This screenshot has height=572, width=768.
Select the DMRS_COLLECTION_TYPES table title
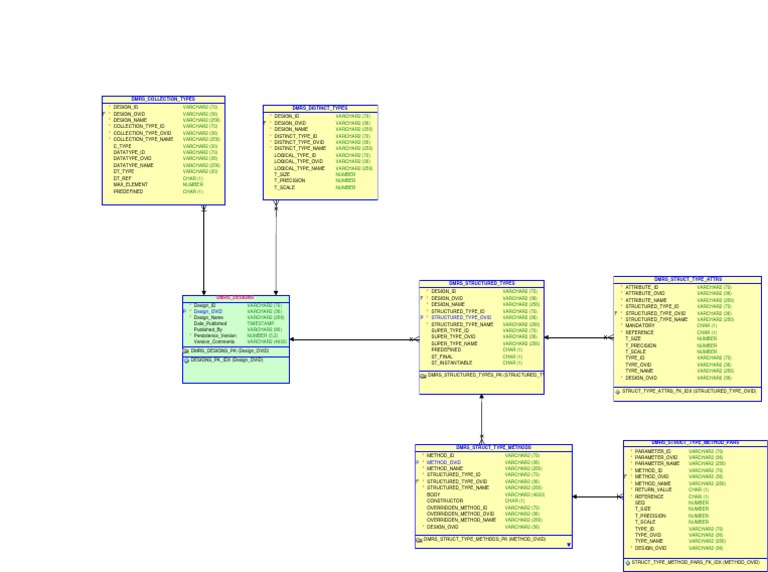point(163,99)
